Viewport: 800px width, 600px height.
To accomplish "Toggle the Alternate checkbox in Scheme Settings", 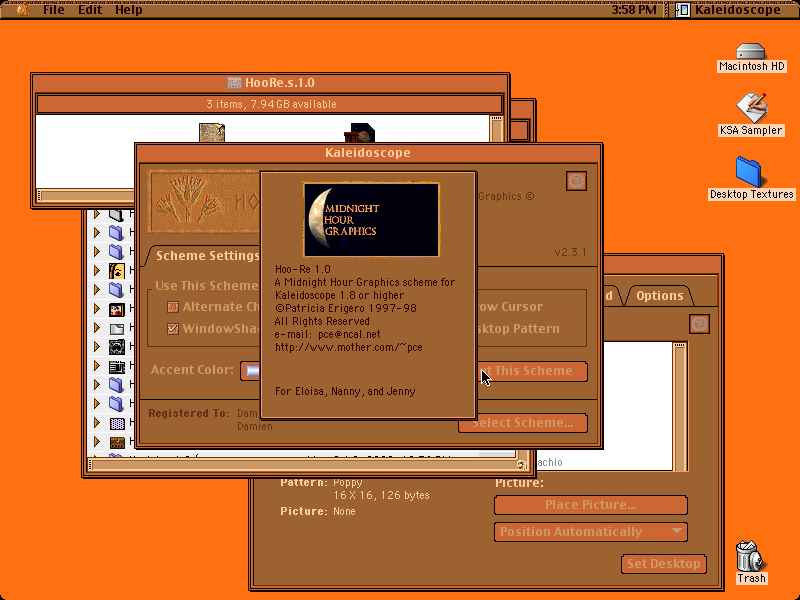I will [x=173, y=307].
